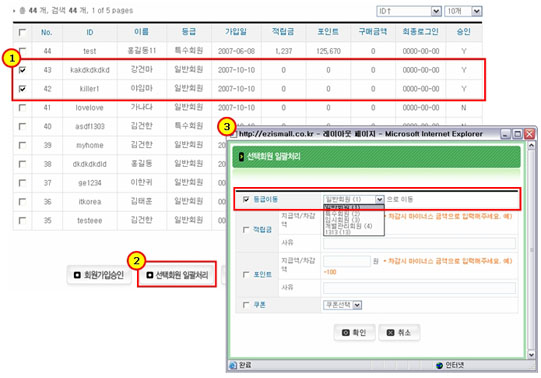This screenshot has height=378, width=541.
Task: Click the popup scrollbar up arrow
Action: click(x=531, y=146)
